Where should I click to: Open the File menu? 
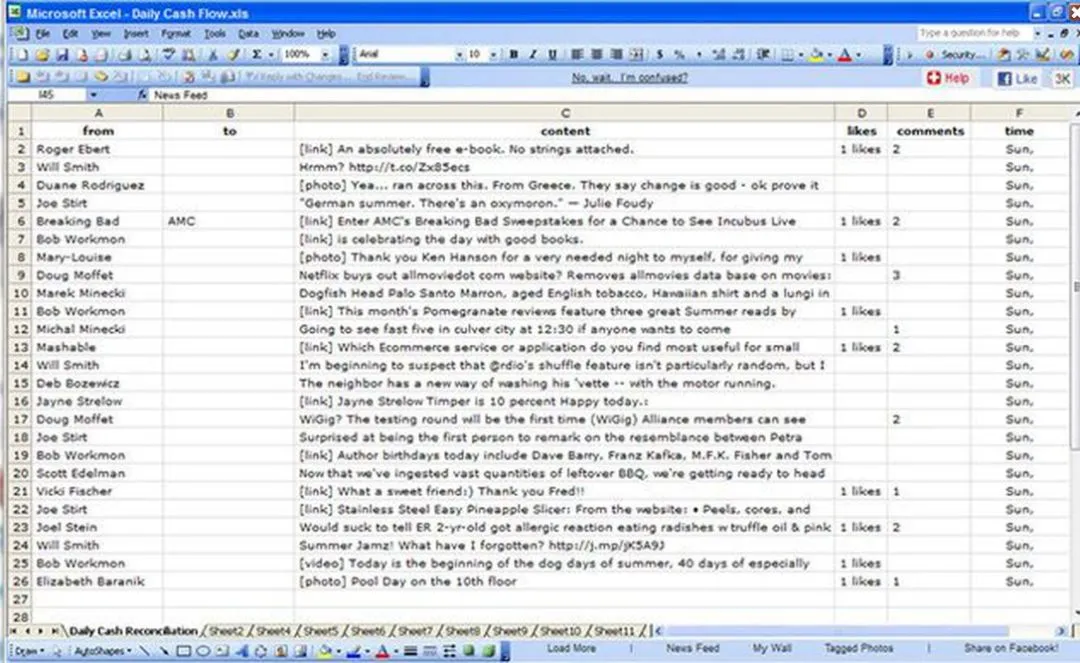tap(43, 34)
